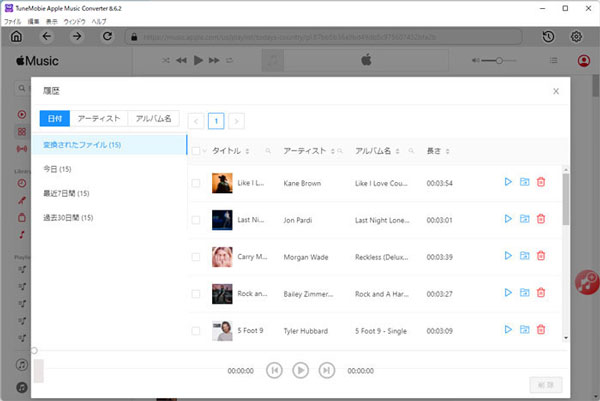600x401 pixels.
Task: Play the Morgan Wade track
Action: (x=508, y=256)
